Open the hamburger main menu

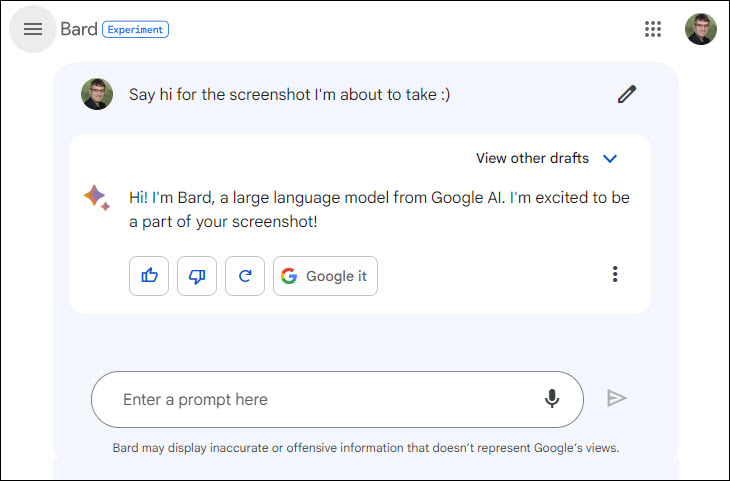33,29
